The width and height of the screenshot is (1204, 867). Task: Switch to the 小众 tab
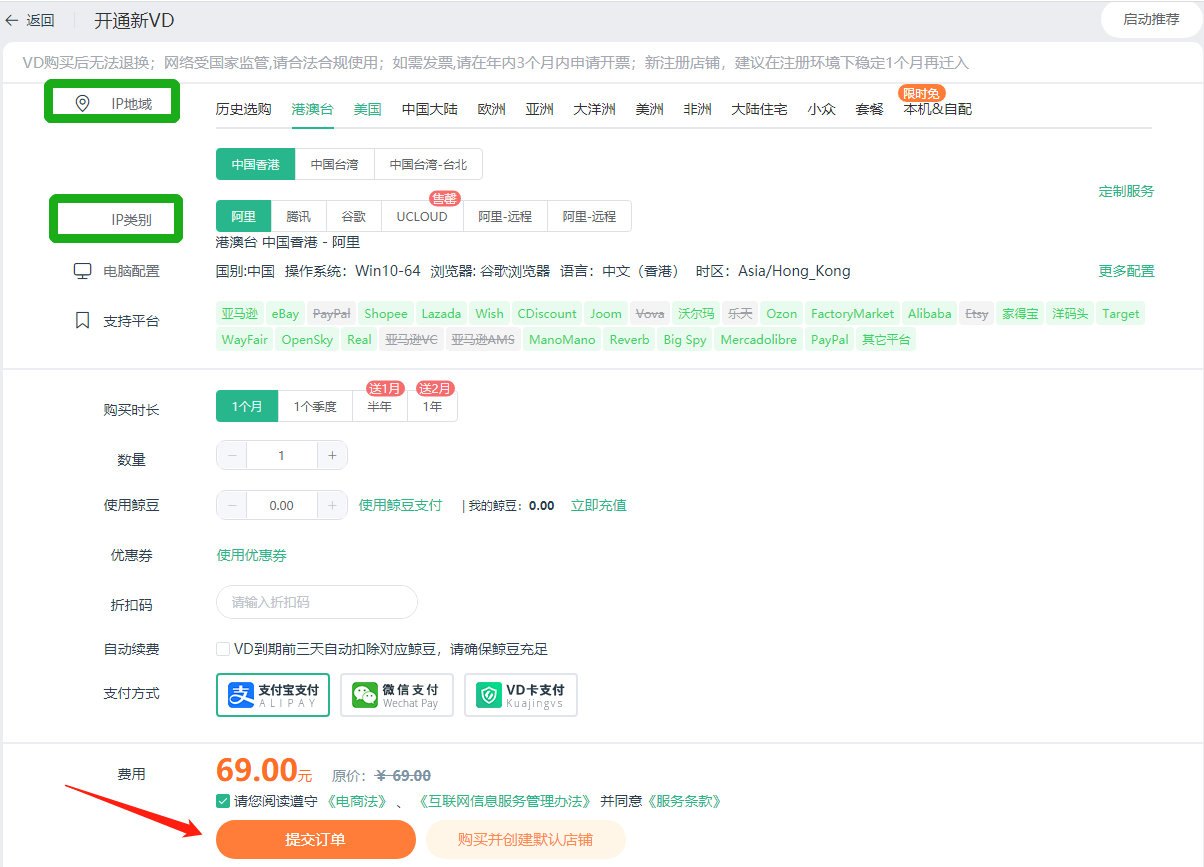coord(821,109)
